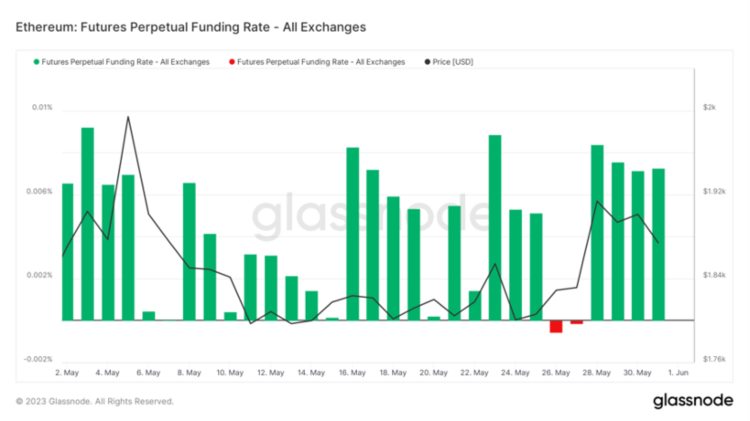Click the '2. May' x-axis label
Image resolution: width=750 pixels, height=421 pixels.
[67, 372]
